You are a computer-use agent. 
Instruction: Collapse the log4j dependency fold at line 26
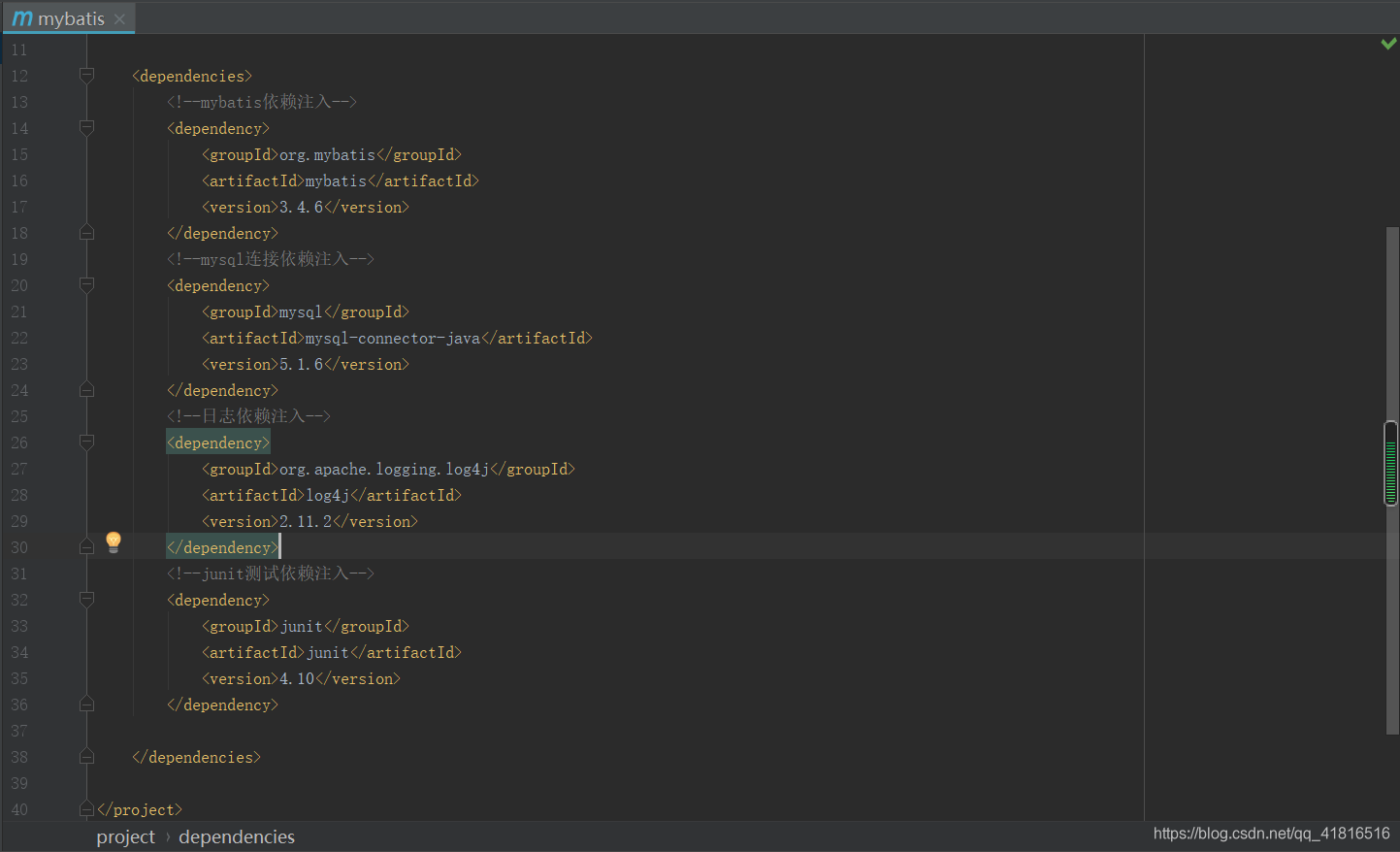86,442
